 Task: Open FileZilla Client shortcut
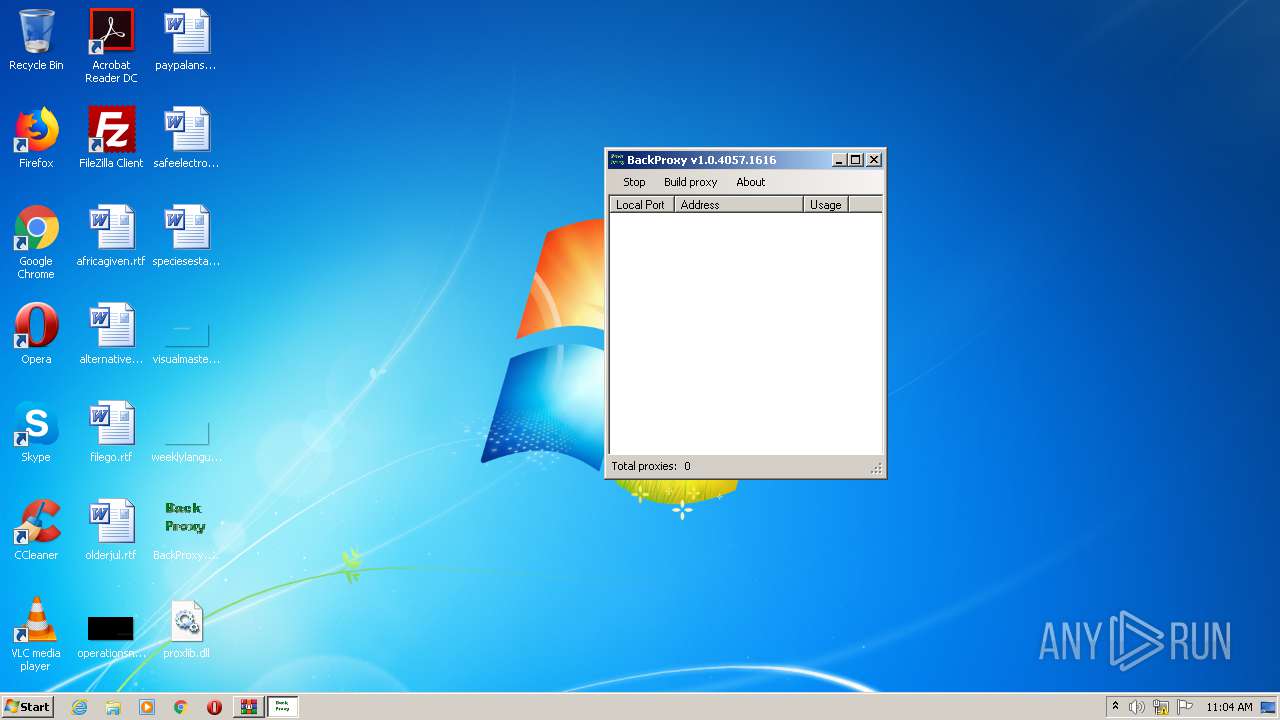[111, 139]
